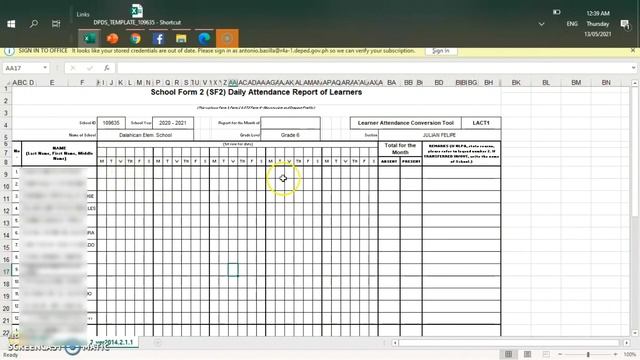Switch to Page Layout view
The height and width of the screenshot is (360, 640).
pos(527,354)
